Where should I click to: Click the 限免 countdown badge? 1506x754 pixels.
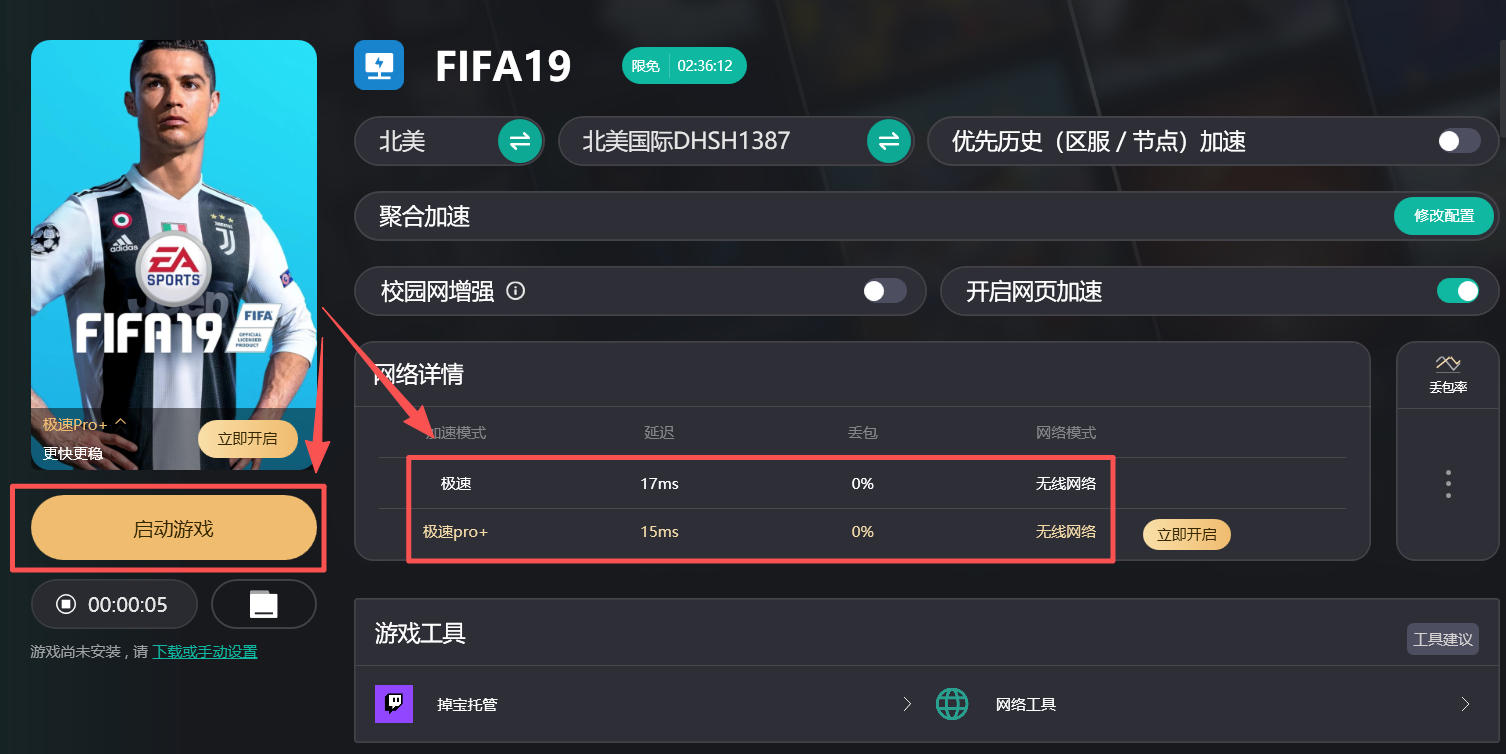[x=684, y=64]
